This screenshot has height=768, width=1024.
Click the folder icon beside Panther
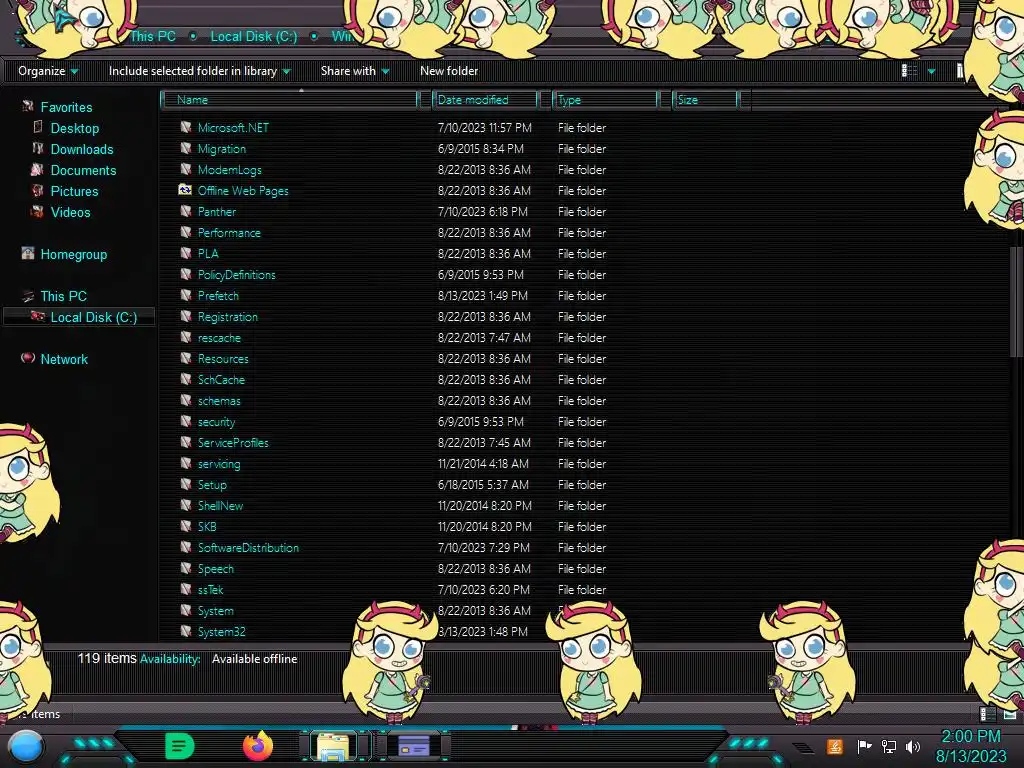click(x=185, y=211)
